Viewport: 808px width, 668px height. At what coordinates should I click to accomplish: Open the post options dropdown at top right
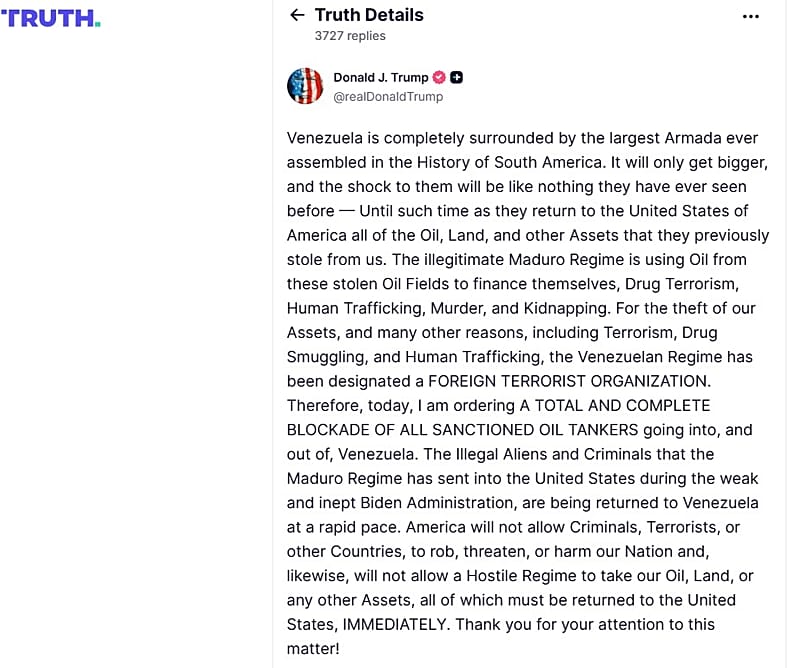coord(752,15)
